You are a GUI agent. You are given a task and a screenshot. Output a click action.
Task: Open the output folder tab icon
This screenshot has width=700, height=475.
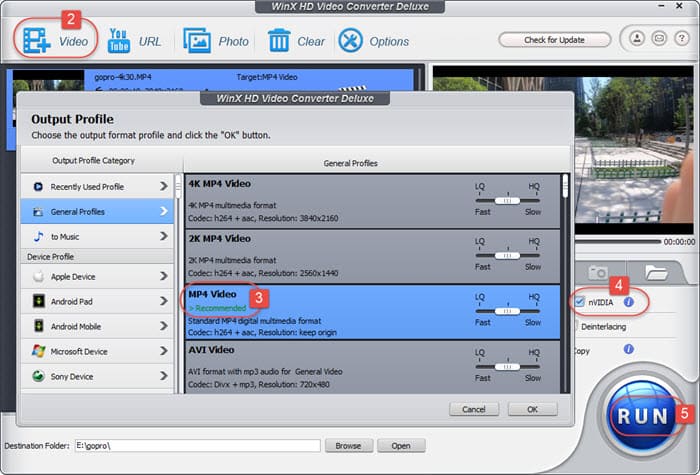[x=656, y=272]
